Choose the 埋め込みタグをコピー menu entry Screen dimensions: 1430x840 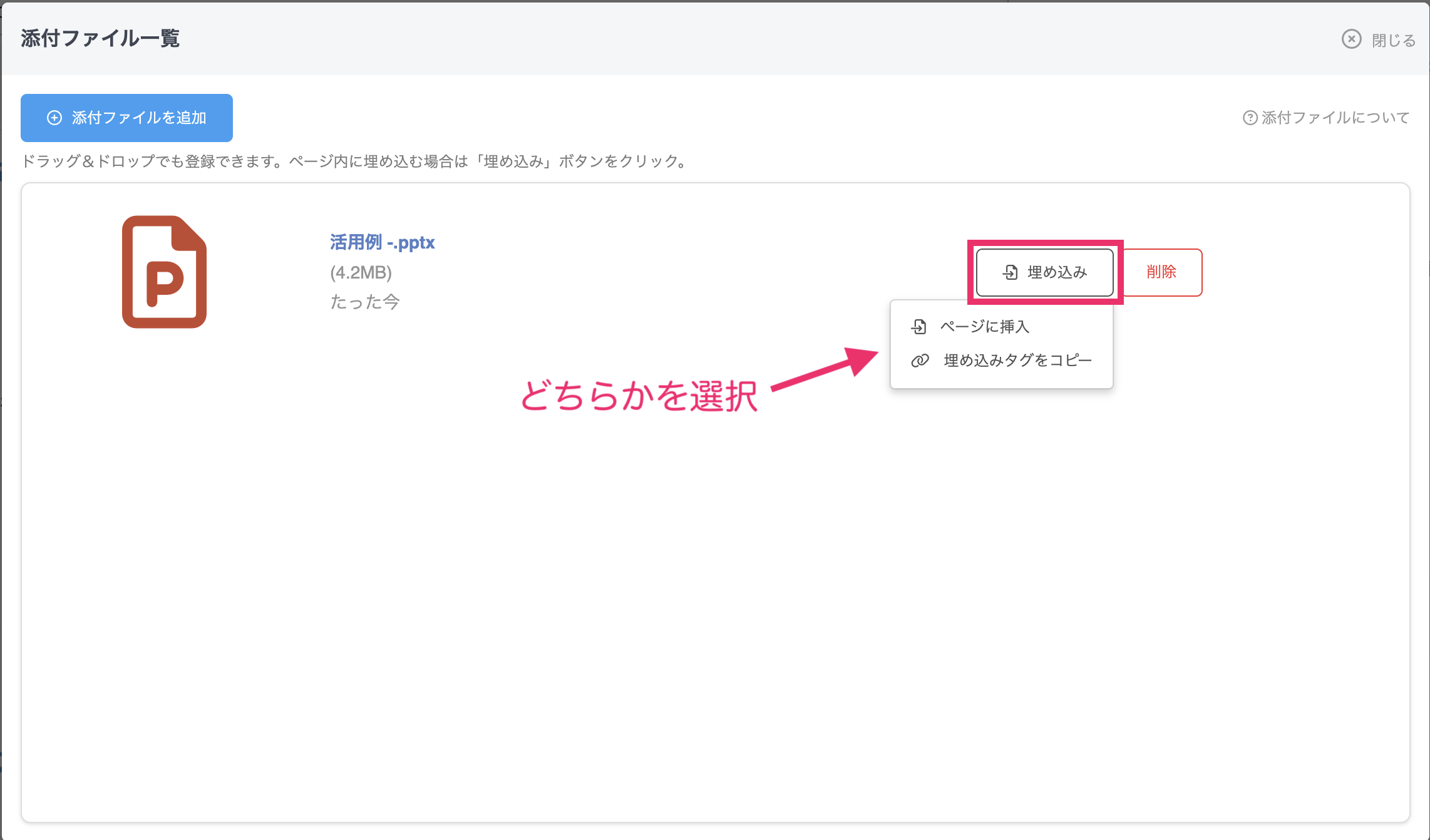pyautogui.click(x=1017, y=361)
